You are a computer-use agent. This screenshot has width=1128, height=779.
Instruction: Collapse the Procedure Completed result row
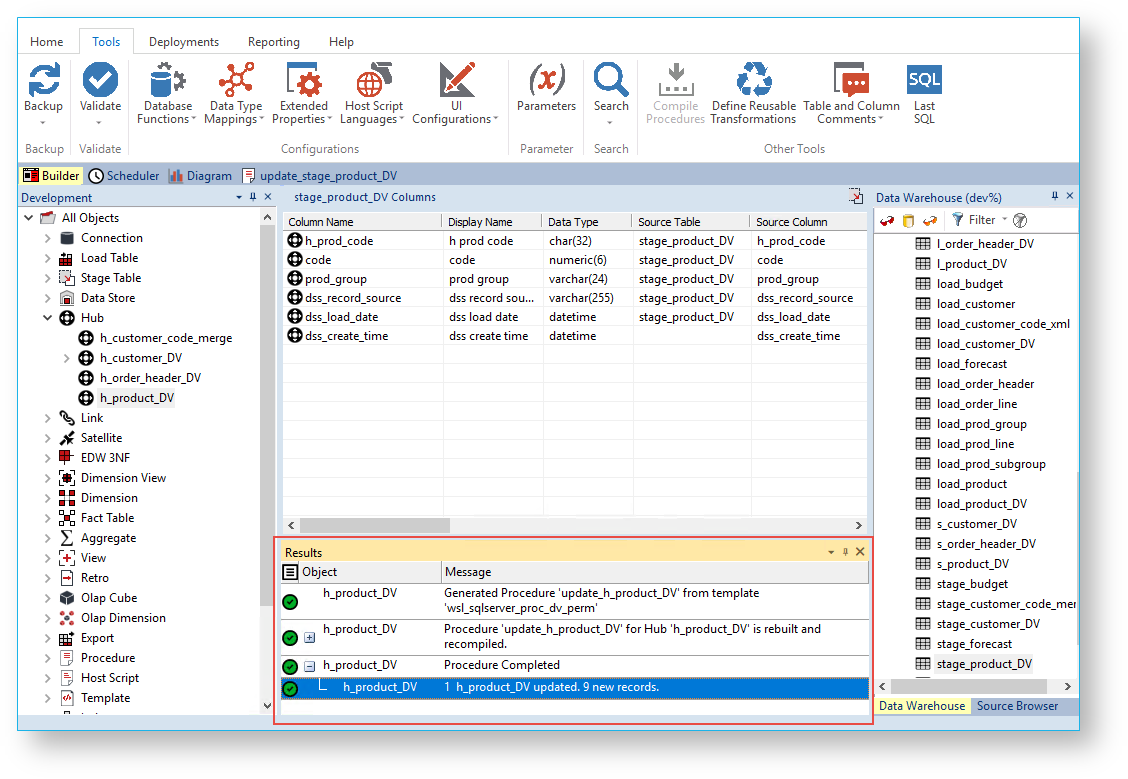tap(309, 666)
